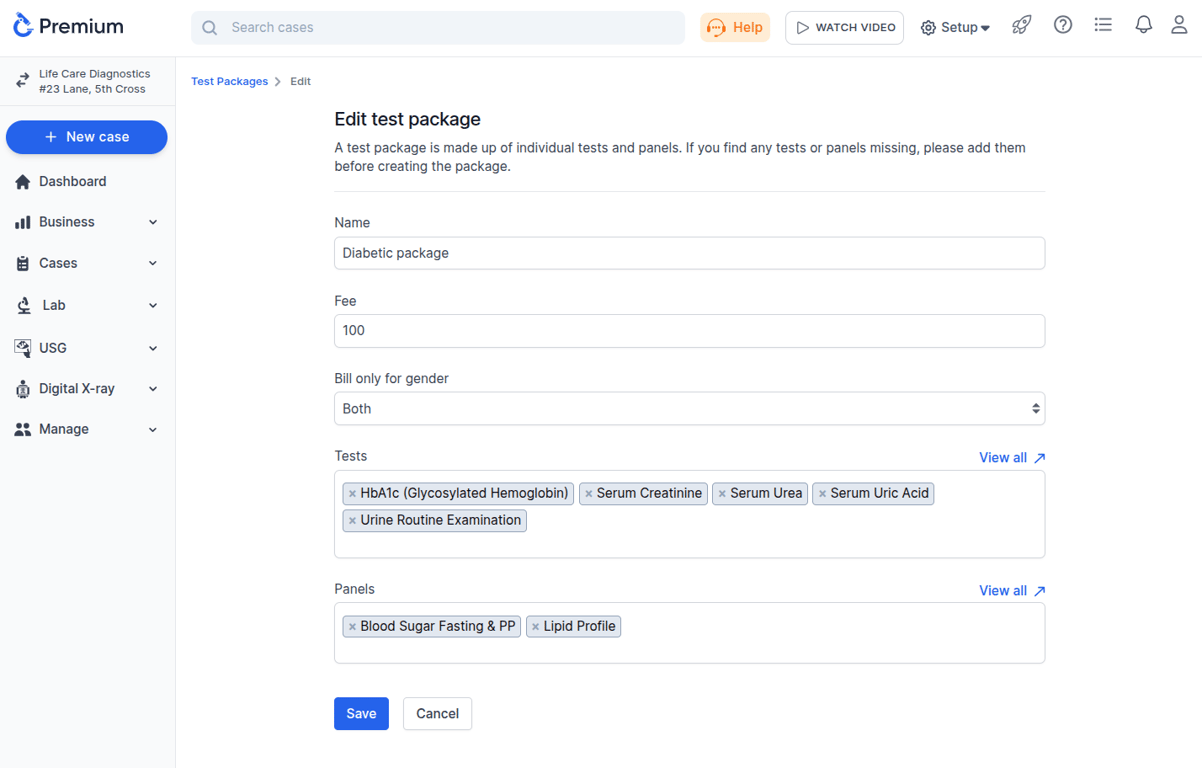Save the test package

coord(361,713)
